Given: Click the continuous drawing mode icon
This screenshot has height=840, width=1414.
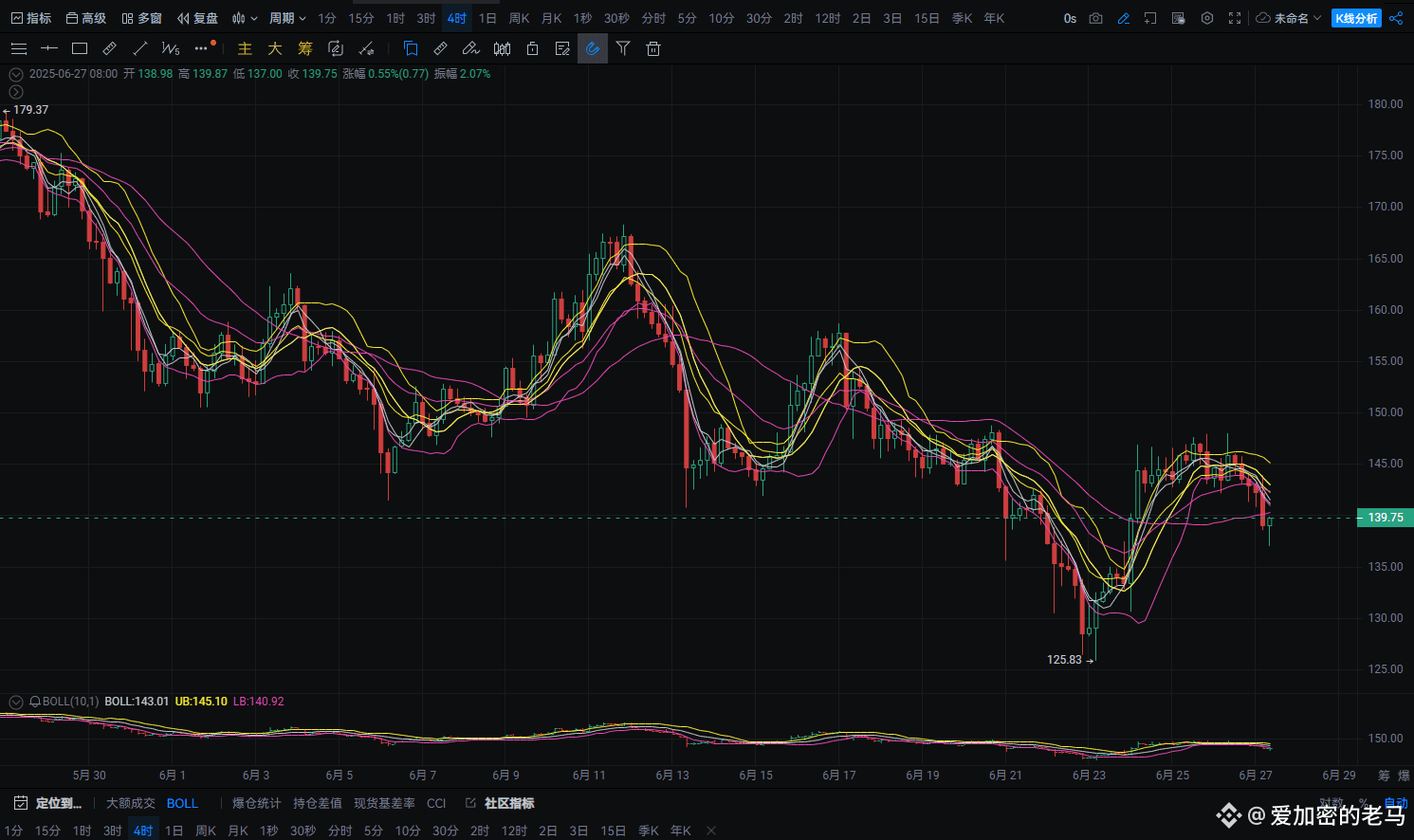Looking at the screenshot, I should coord(336,48).
